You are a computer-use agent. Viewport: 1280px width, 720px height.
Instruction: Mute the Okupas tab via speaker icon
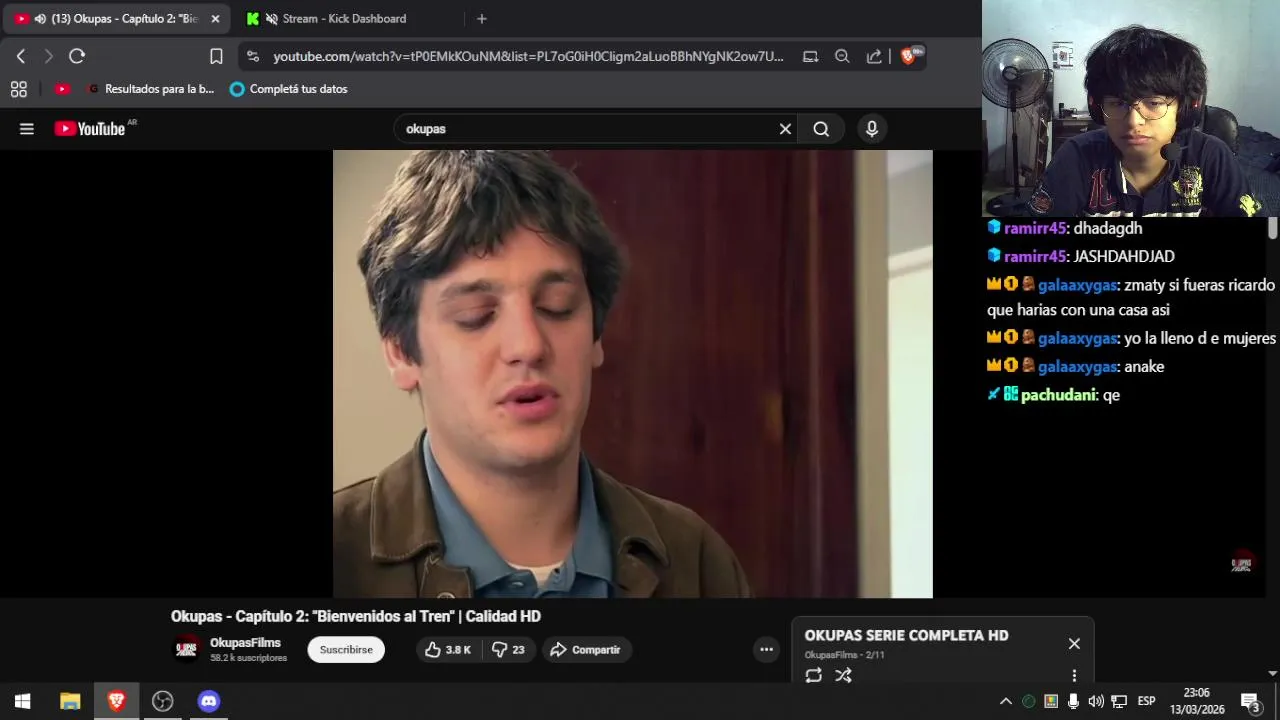tap(40, 18)
